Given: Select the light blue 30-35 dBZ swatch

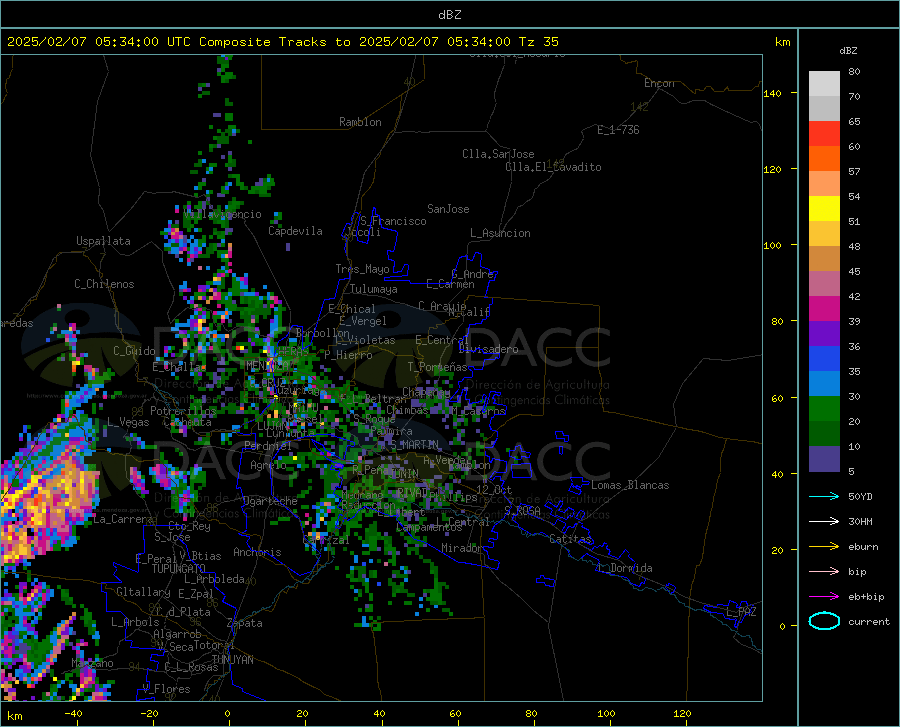Looking at the screenshot, I should coord(824,384).
